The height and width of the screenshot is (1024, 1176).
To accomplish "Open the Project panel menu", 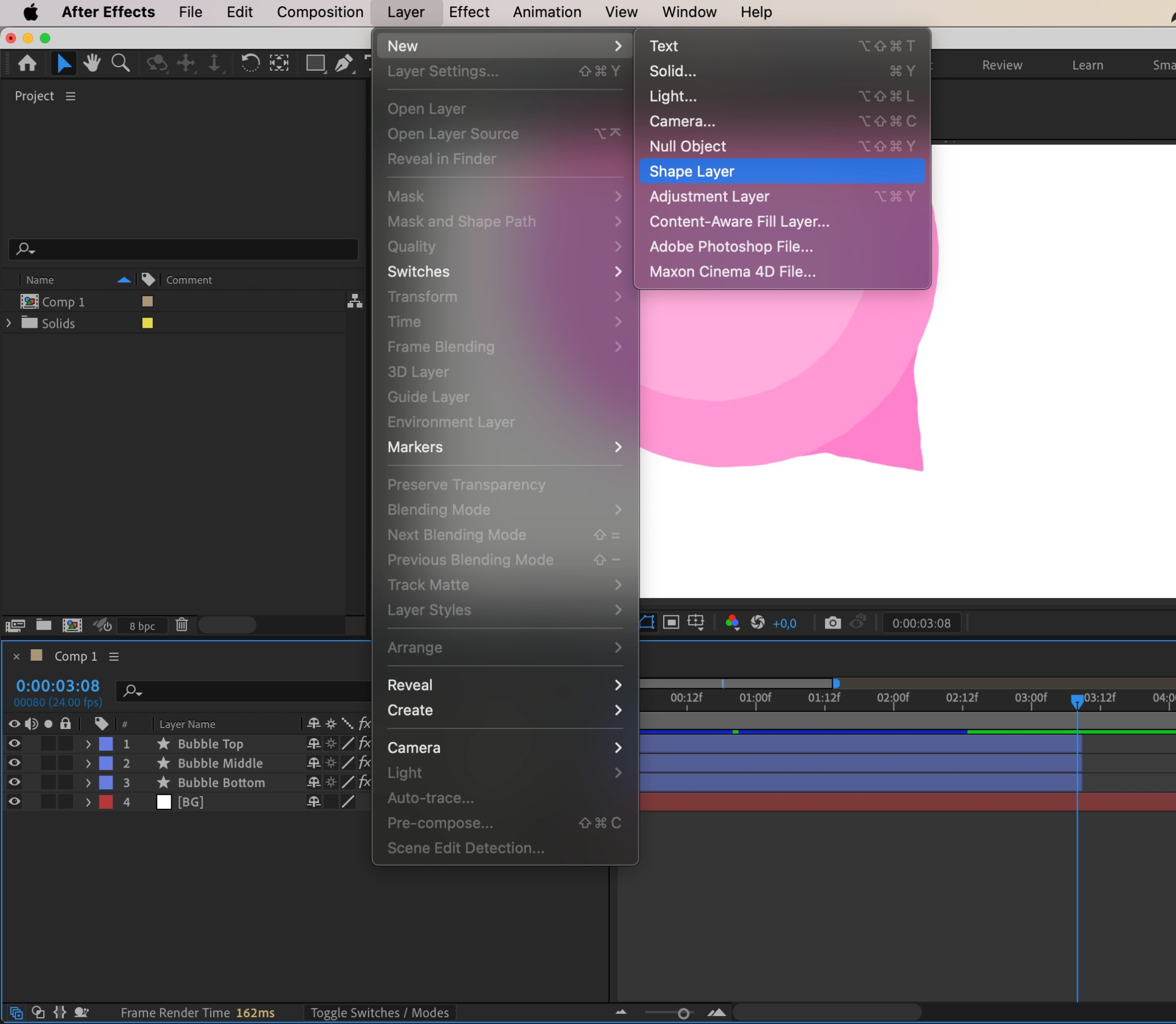I will [71, 96].
